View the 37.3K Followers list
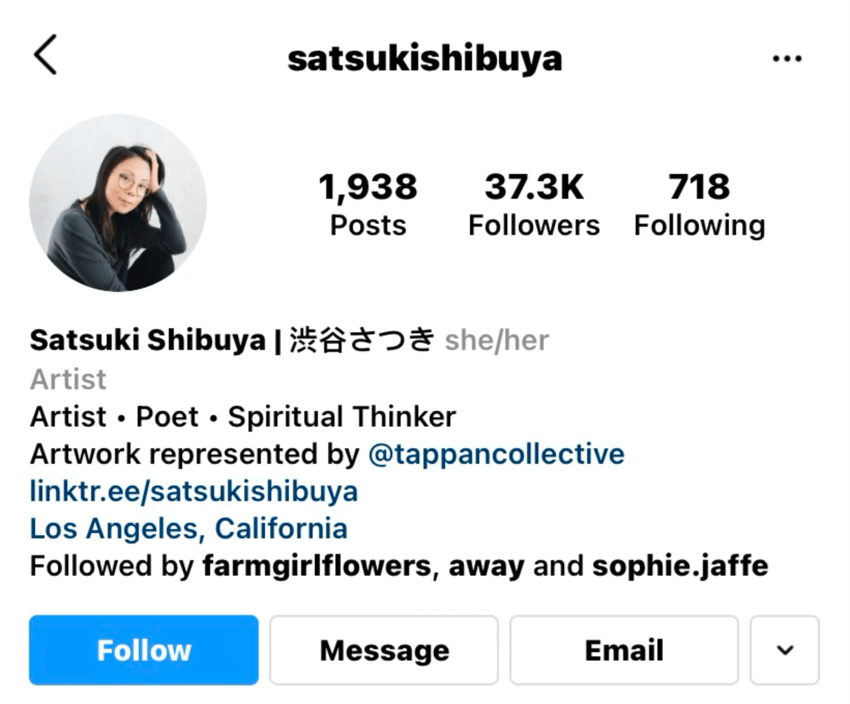This screenshot has width=850, height=704. pos(534,205)
